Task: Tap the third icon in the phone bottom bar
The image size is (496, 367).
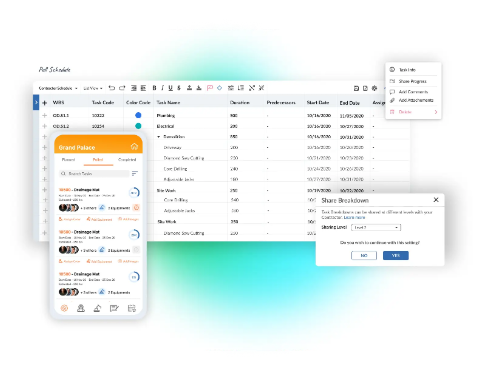Action: (x=97, y=308)
